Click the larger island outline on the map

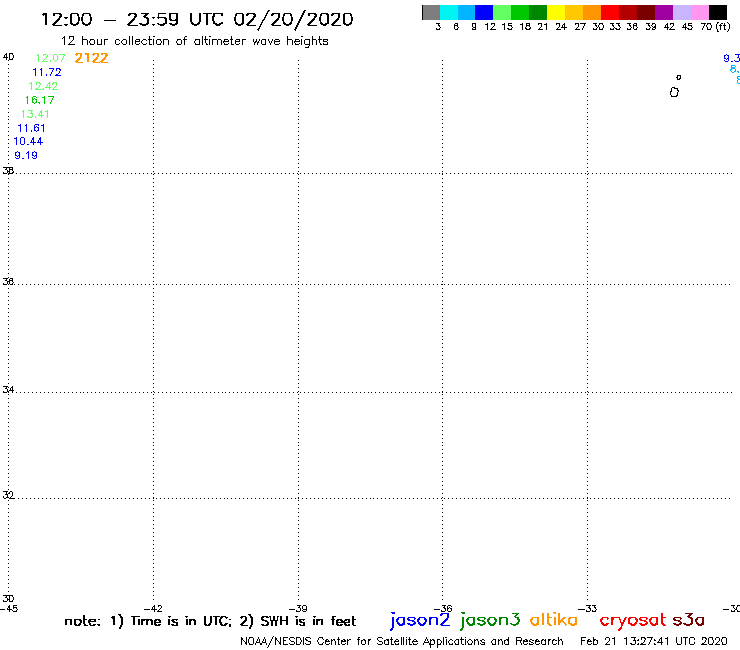coord(674,92)
